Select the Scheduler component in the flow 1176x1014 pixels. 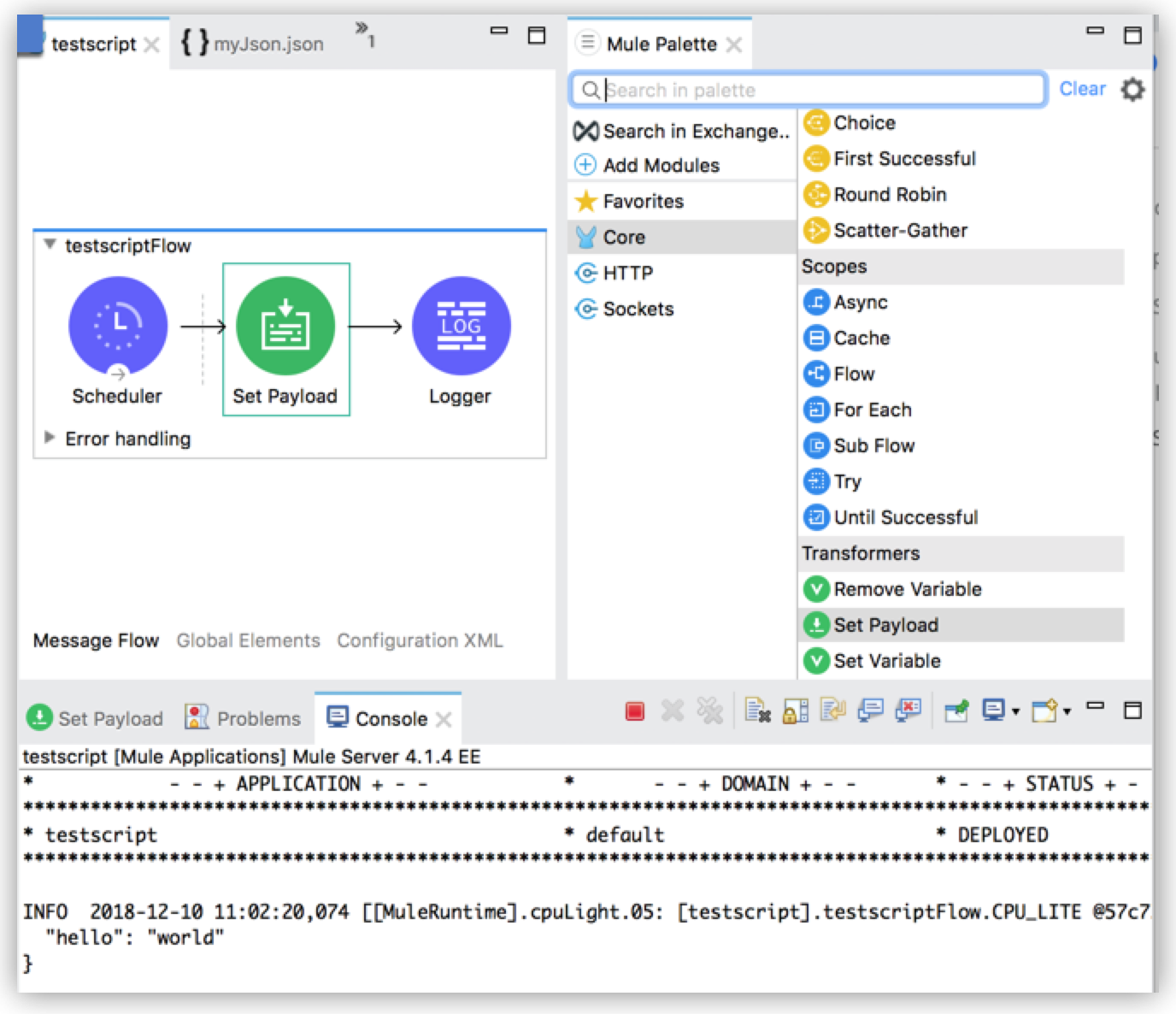click(118, 326)
